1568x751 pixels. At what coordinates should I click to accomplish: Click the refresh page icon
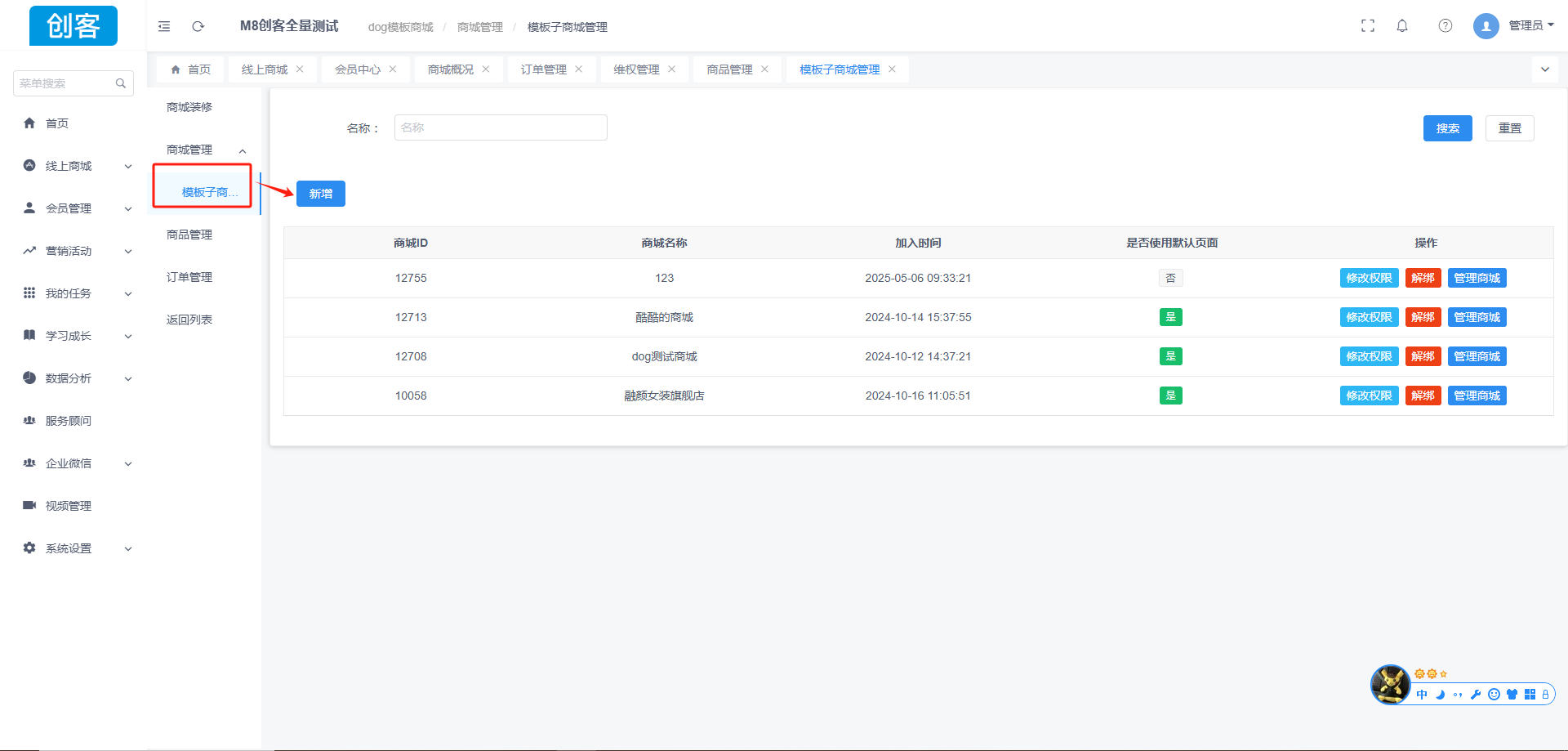(198, 26)
